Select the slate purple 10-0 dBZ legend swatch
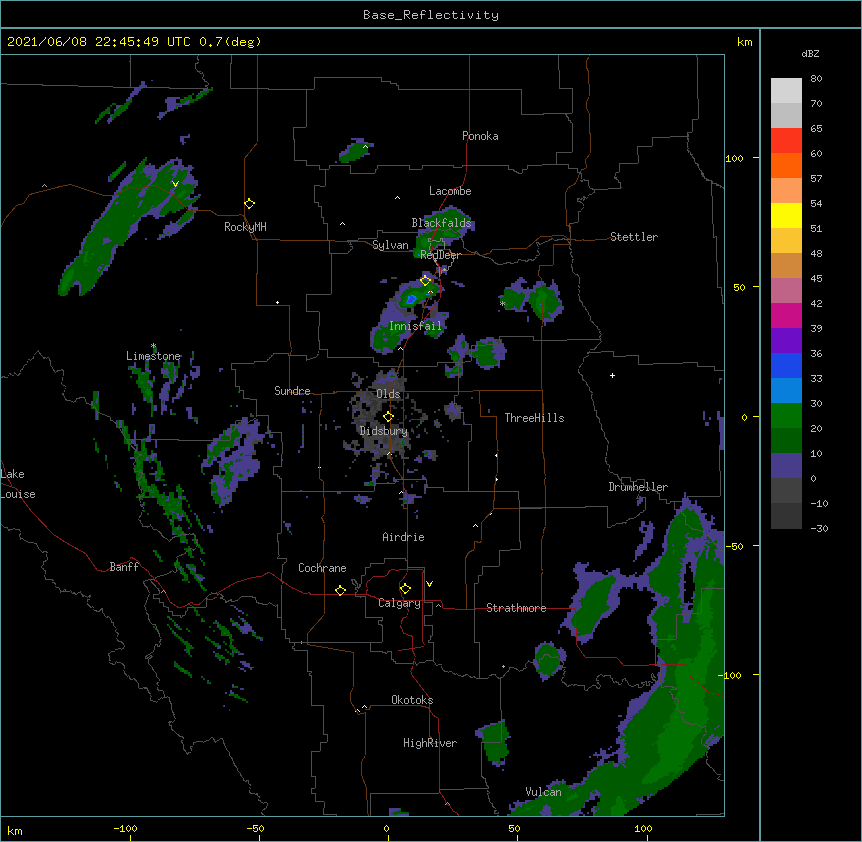This screenshot has height=842, width=862. [786, 466]
